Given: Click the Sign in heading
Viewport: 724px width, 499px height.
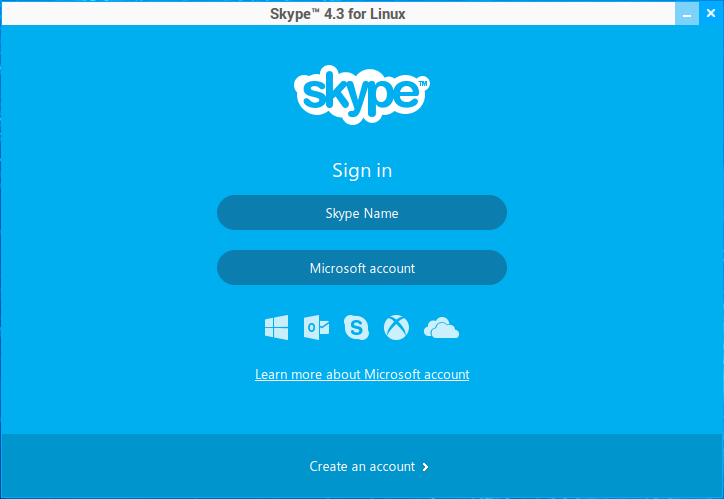Looking at the screenshot, I should [362, 170].
